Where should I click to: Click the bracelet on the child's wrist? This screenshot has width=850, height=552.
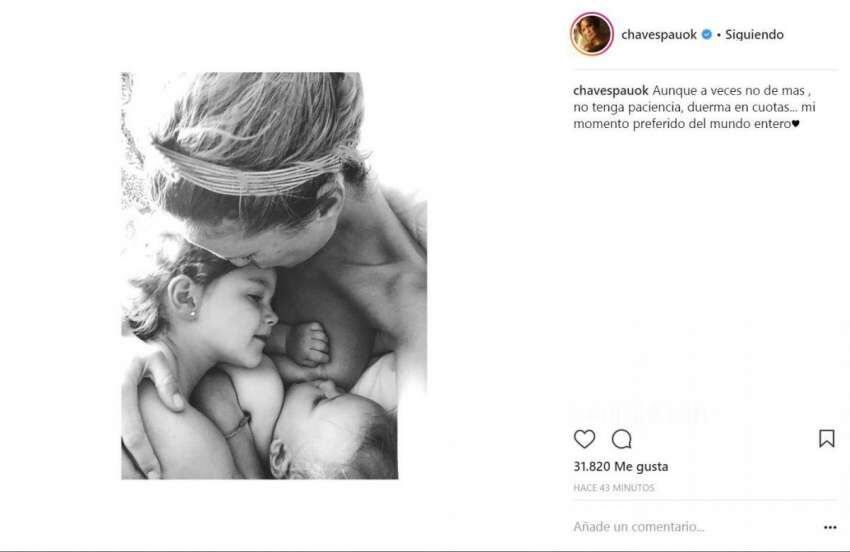[x=237, y=426]
